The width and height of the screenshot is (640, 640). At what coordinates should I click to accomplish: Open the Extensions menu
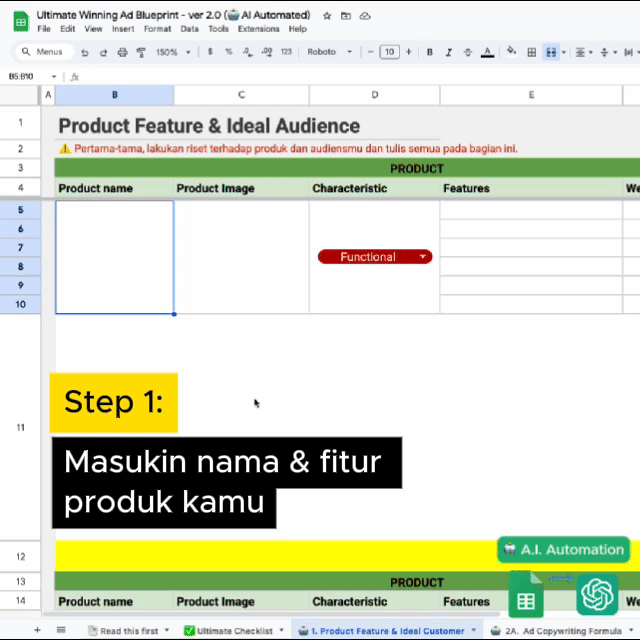[x=258, y=29]
